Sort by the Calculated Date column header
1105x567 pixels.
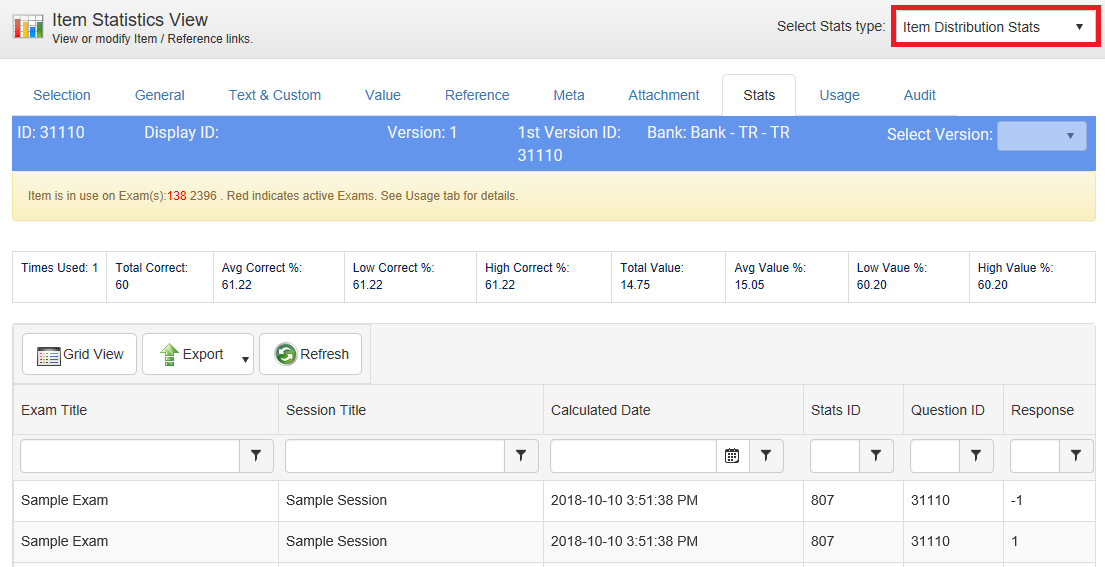tap(601, 410)
